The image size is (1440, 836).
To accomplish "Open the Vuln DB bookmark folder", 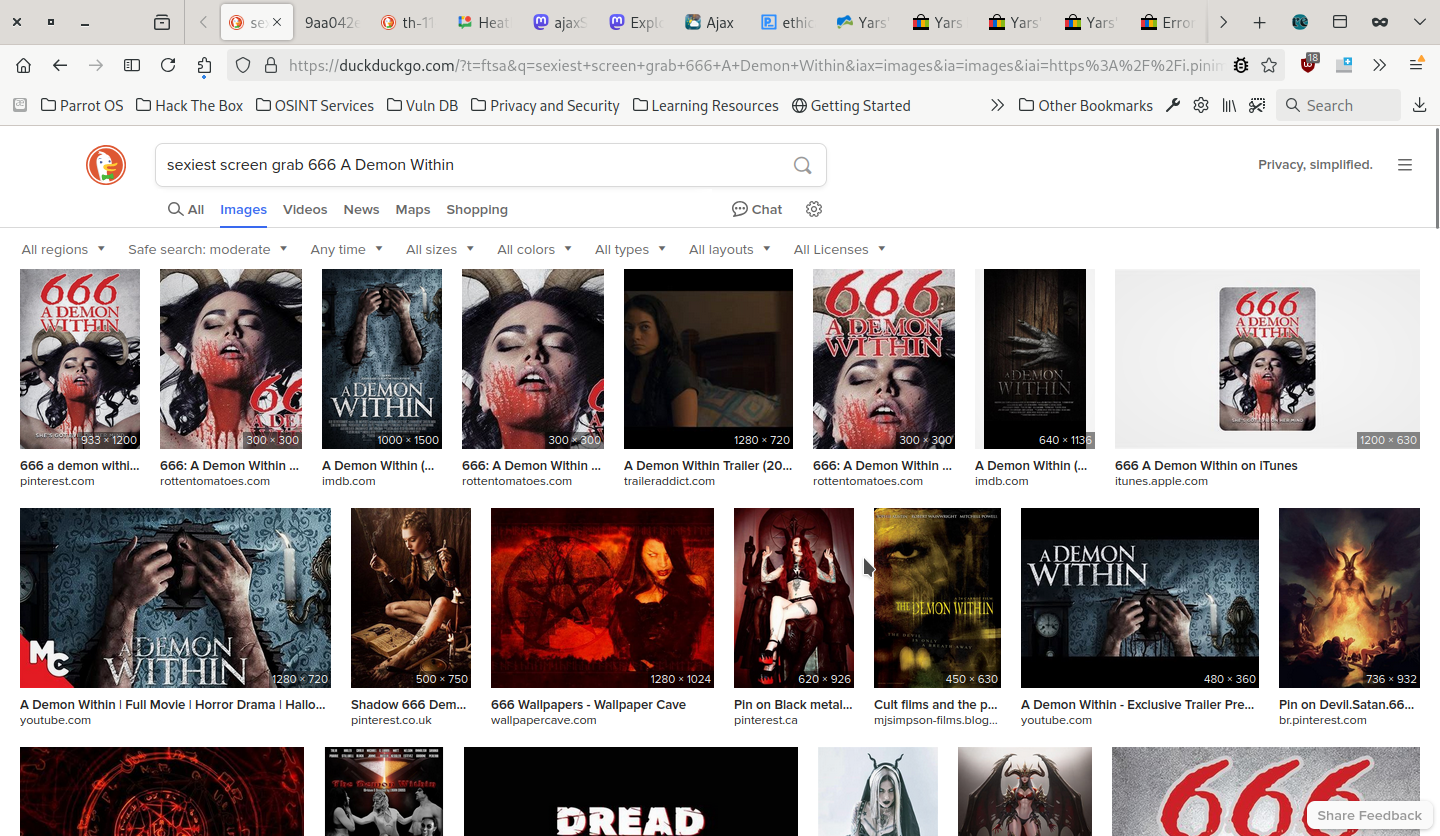I will (422, 105).
